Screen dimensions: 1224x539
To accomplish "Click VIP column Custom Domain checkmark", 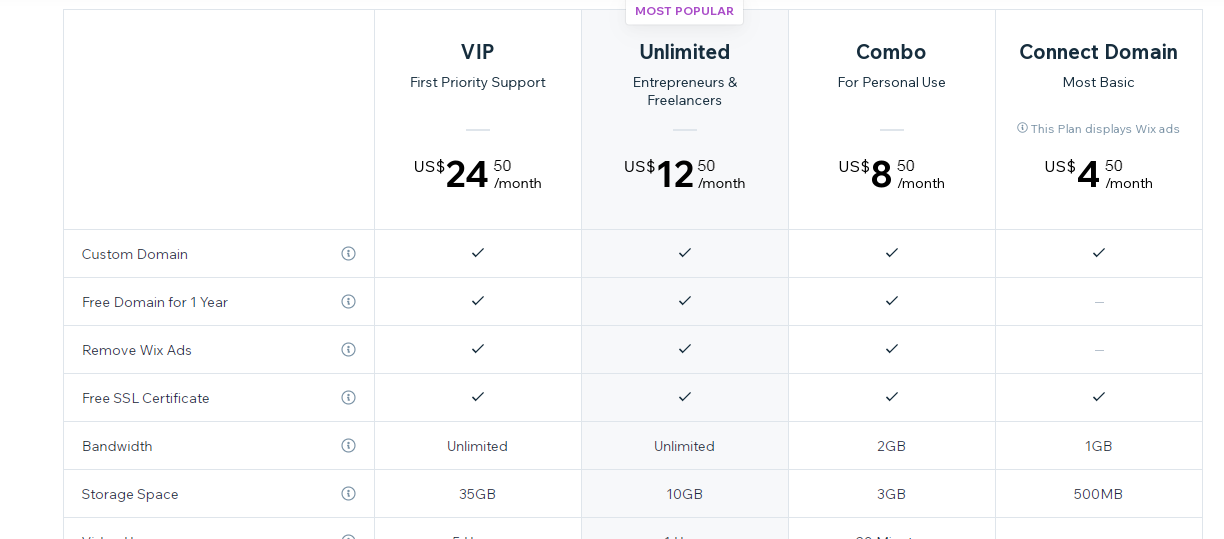I will (x=478, y=253).
